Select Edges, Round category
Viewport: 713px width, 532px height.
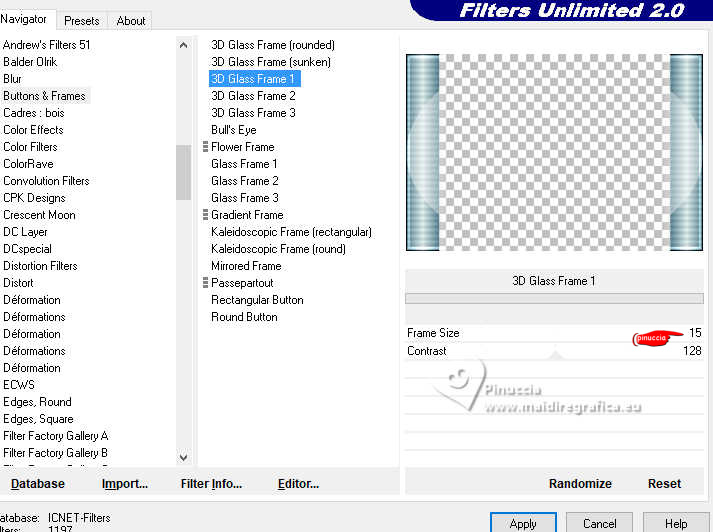point(37,402)
